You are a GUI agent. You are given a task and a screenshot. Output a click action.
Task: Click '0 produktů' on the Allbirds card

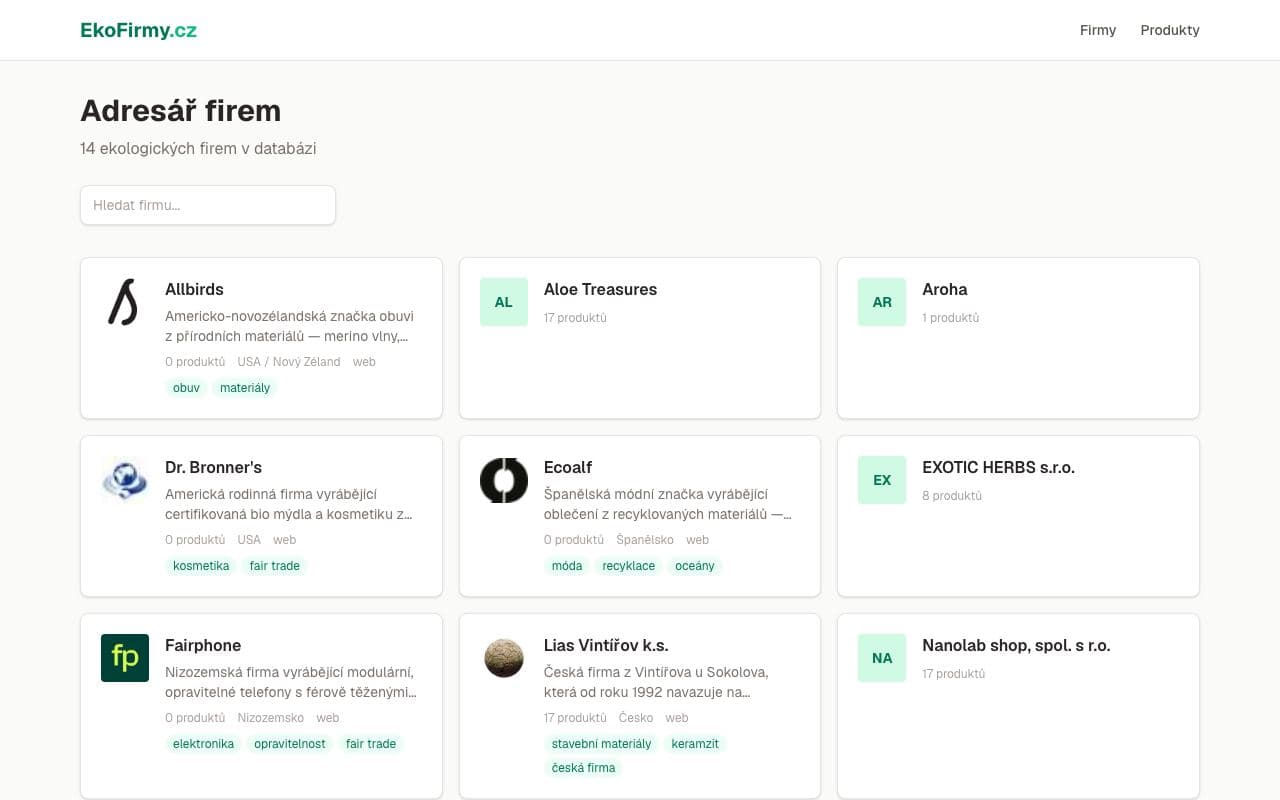(195, 362)
